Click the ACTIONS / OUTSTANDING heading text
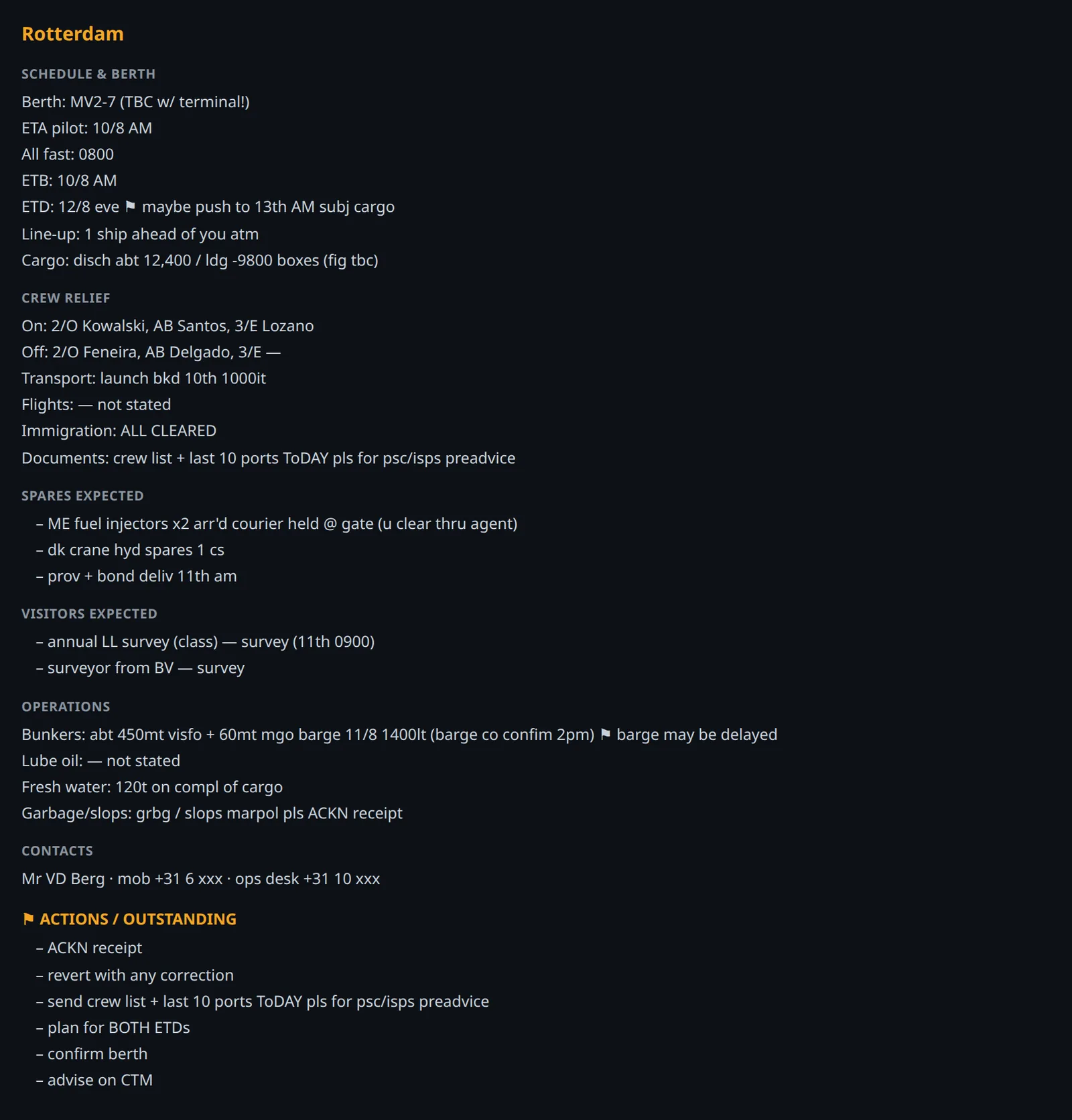1072x1120 pixels. coord(138,919)
